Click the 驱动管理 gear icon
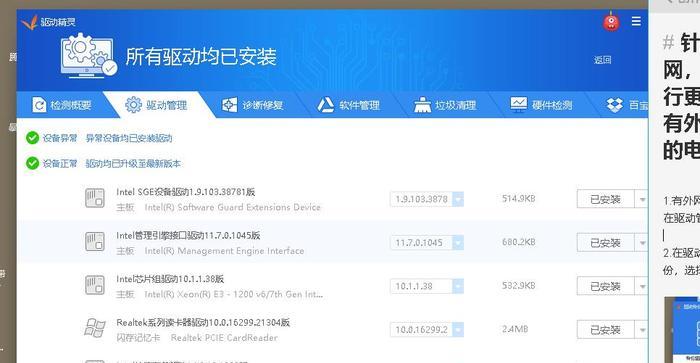The width and height of the screenshot is (700, 363). (x=133, y=105)
